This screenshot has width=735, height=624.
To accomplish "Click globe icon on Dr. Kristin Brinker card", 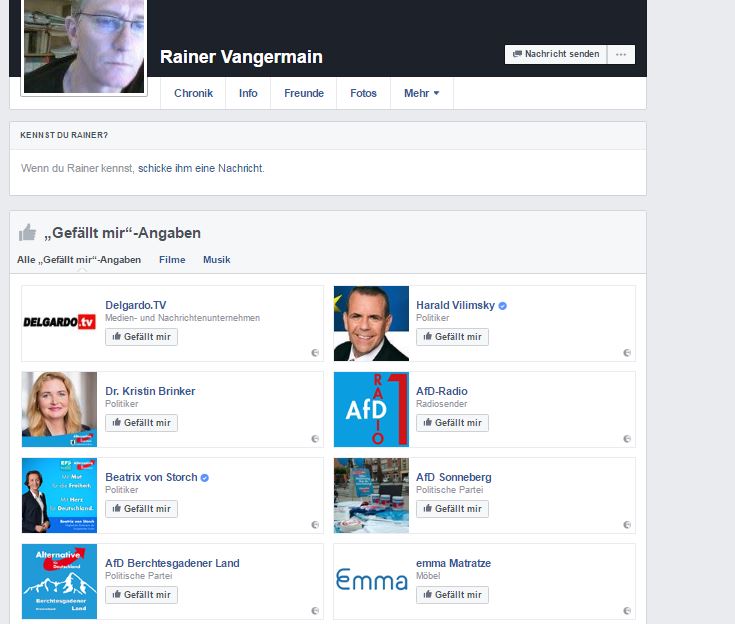I will click(x=315, y=438).
